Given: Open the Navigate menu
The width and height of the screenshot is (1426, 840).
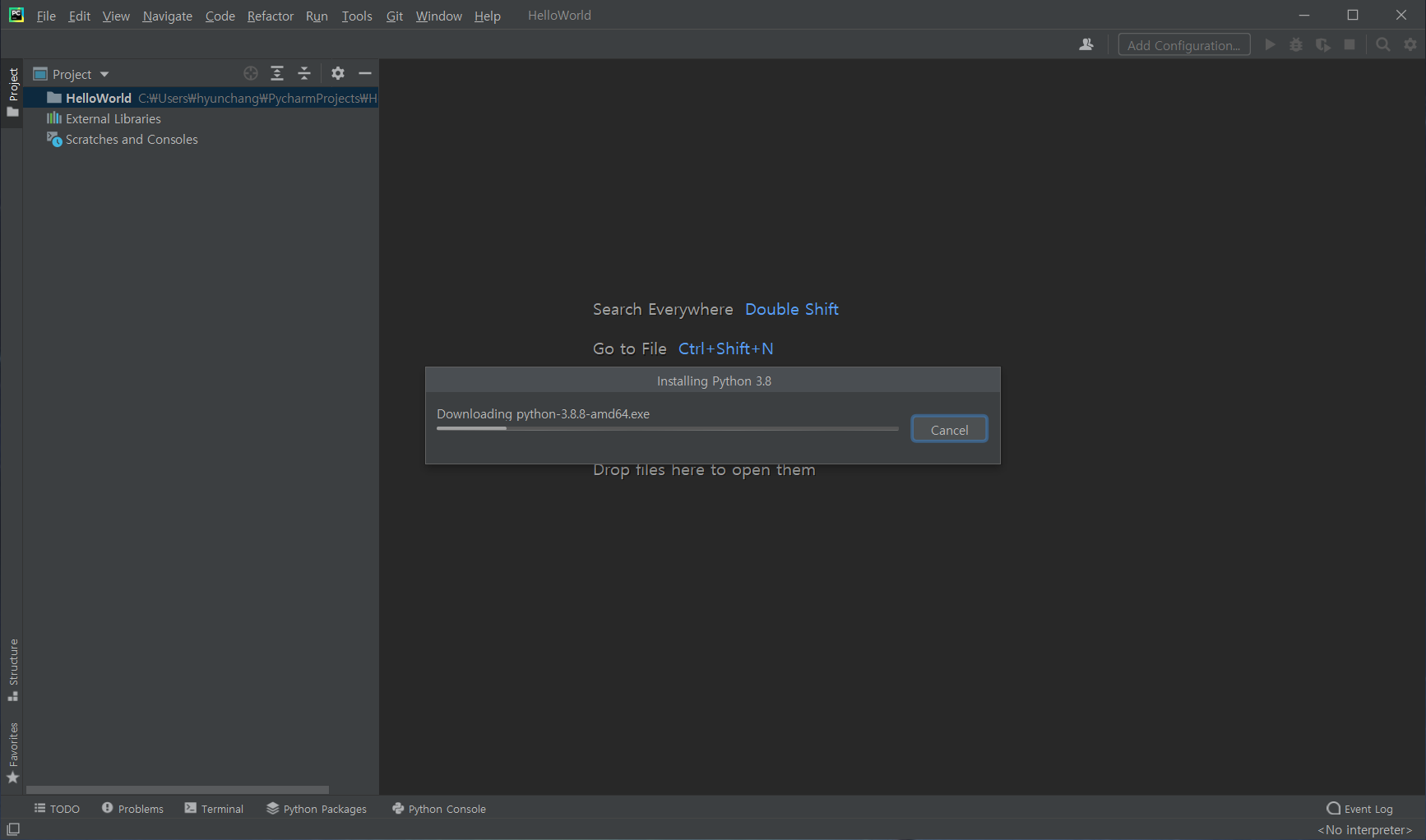Looking at the screenshot, I should click(x=168, y=16).
